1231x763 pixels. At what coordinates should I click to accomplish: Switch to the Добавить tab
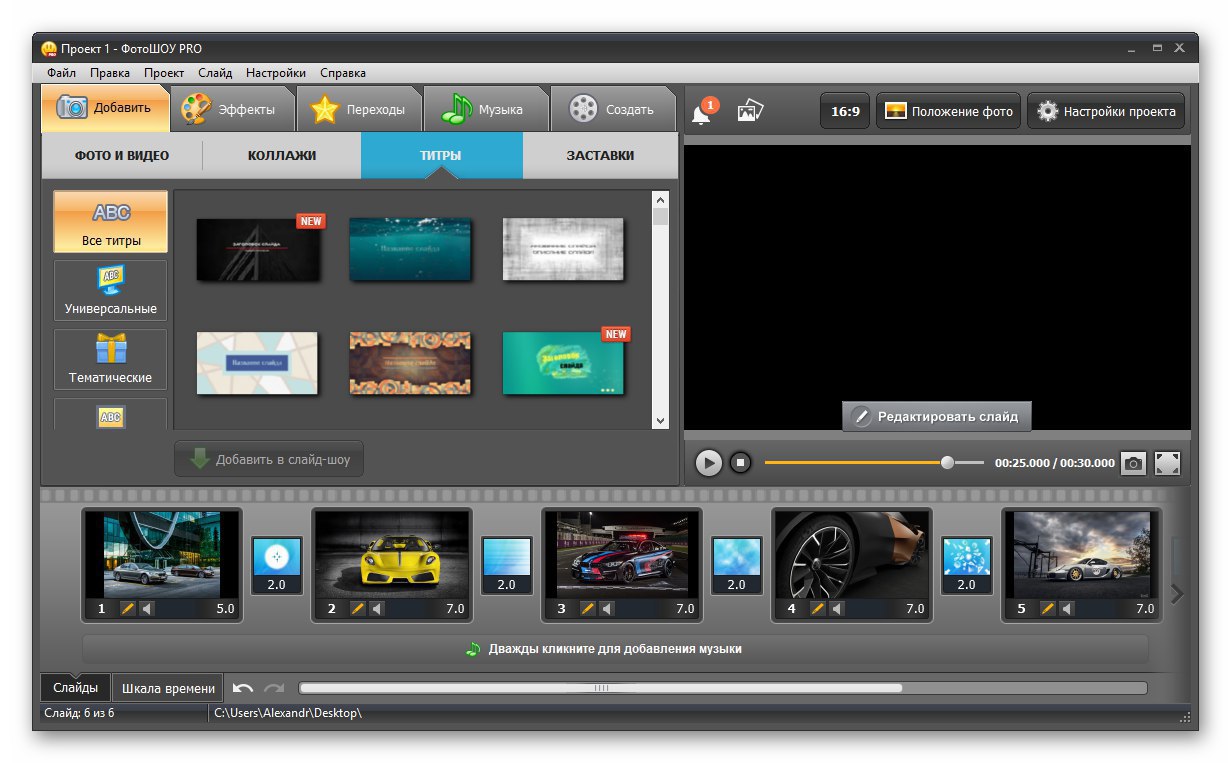pyautogui.click(x=105, y=109)
